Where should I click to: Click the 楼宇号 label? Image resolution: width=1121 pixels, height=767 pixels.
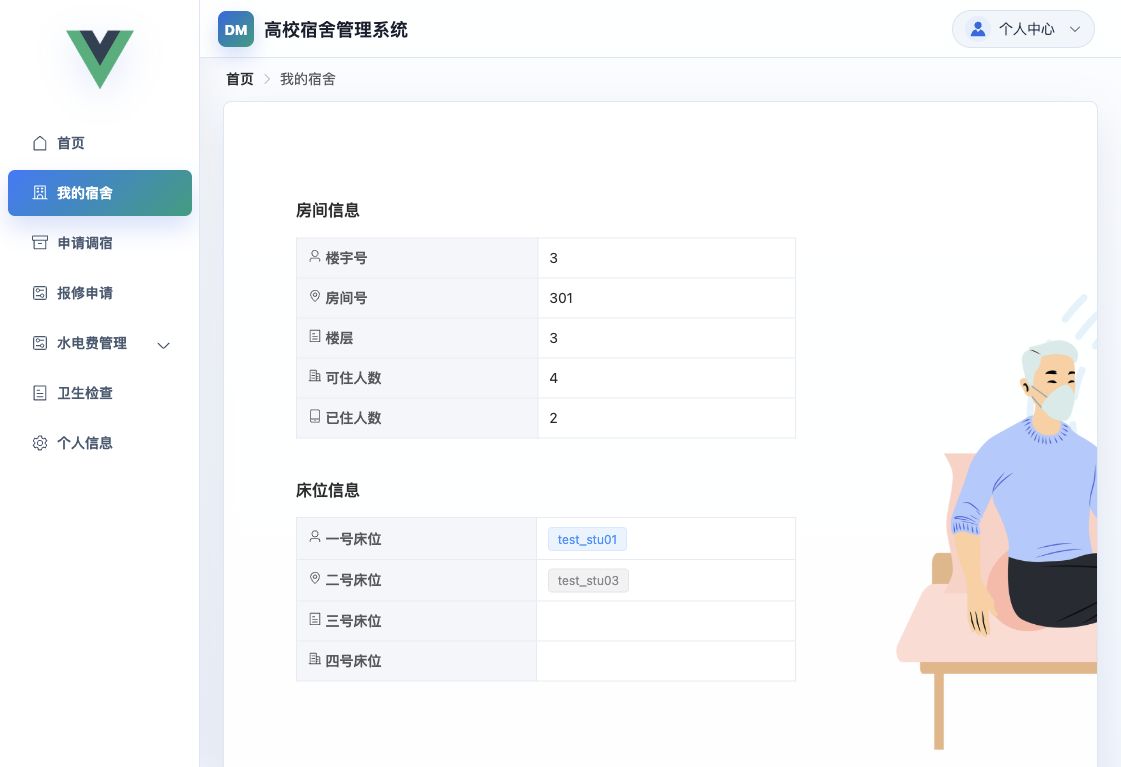pos(346,258)
